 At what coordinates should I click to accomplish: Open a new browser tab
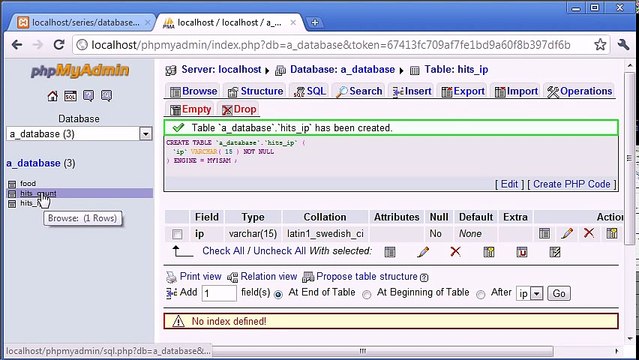(315, 23)
